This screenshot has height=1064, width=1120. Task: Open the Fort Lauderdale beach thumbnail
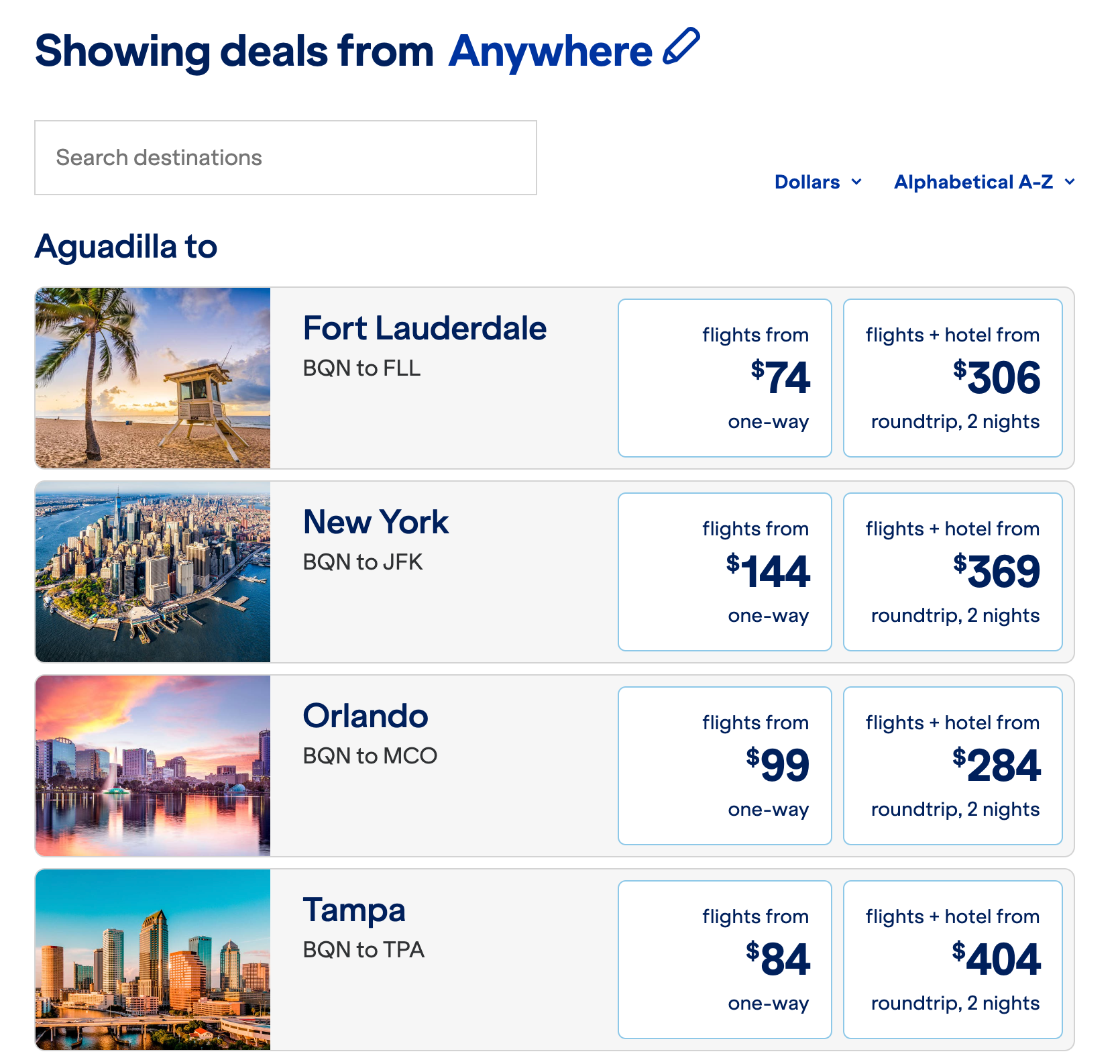pos(153,378)
